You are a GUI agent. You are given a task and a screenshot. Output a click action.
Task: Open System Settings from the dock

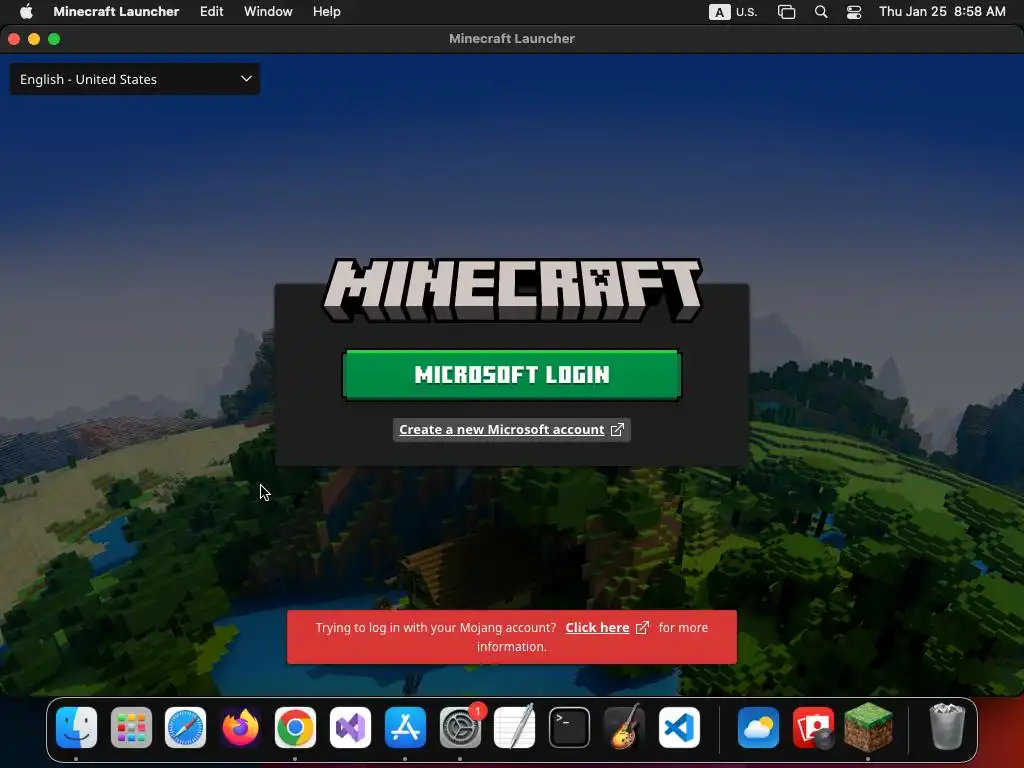click(460, 727)
